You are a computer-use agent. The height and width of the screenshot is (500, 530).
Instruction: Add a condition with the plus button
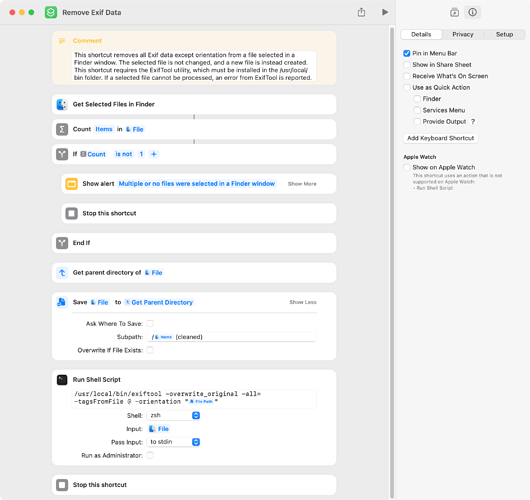(154, 154)
